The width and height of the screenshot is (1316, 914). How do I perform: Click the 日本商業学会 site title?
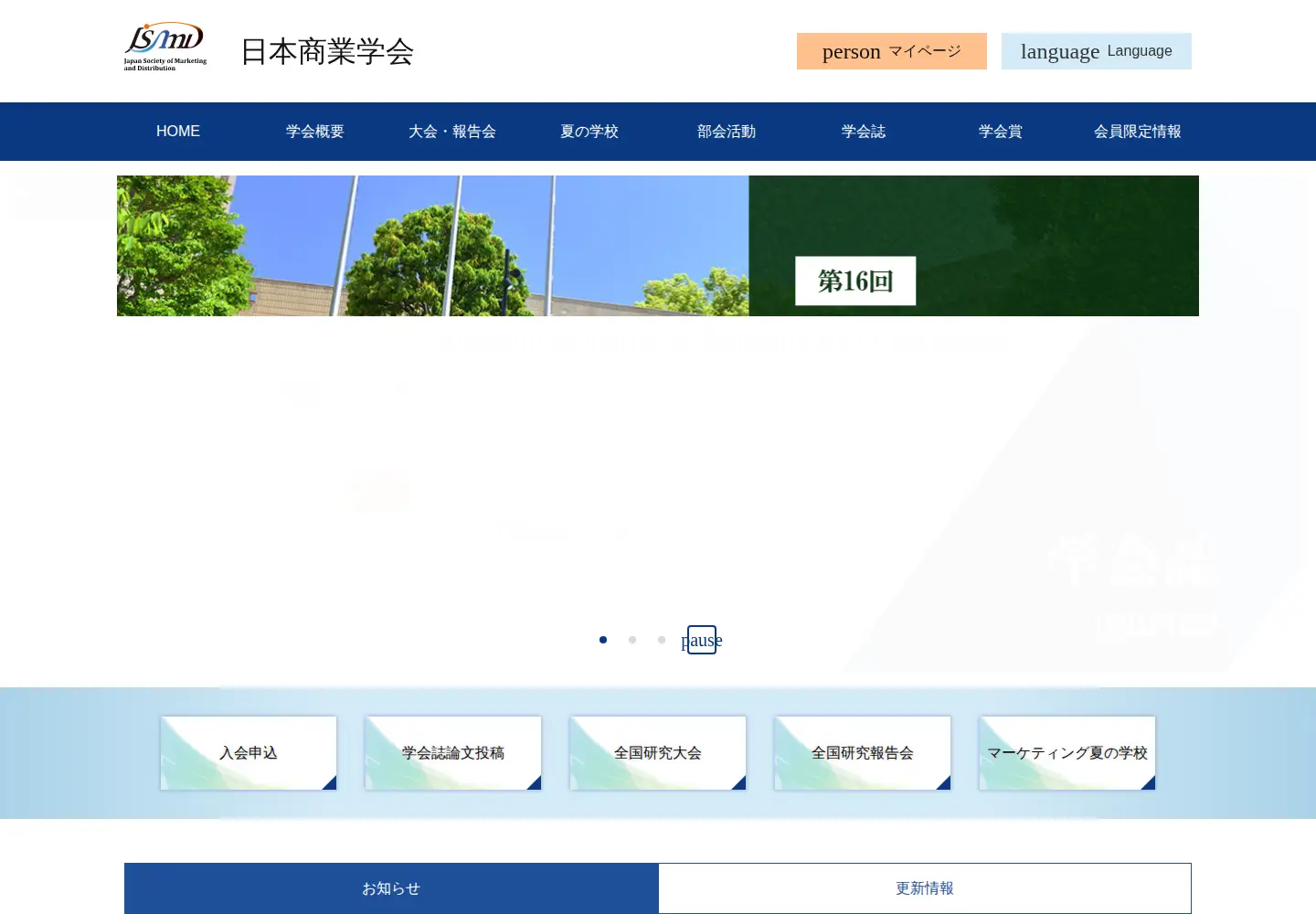[327, 51]
